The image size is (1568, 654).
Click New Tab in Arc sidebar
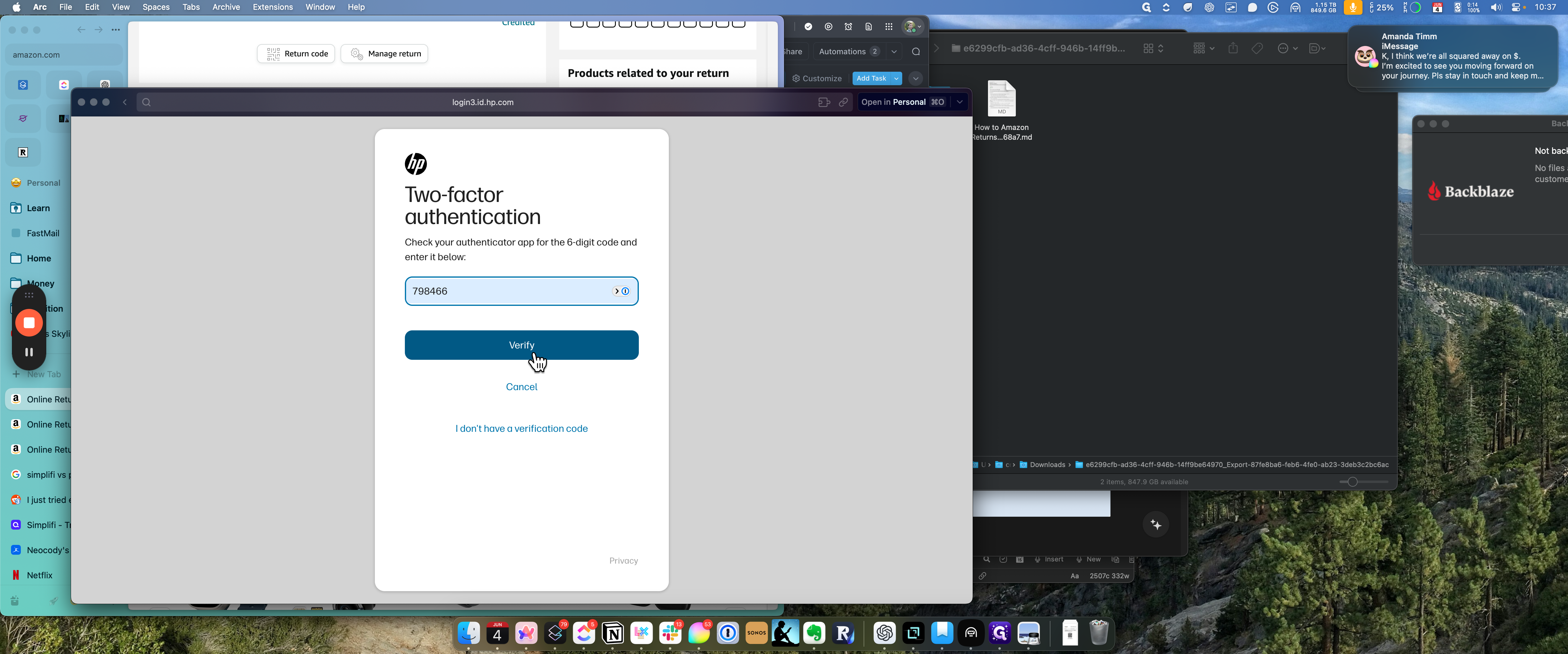tap(38, 374)
